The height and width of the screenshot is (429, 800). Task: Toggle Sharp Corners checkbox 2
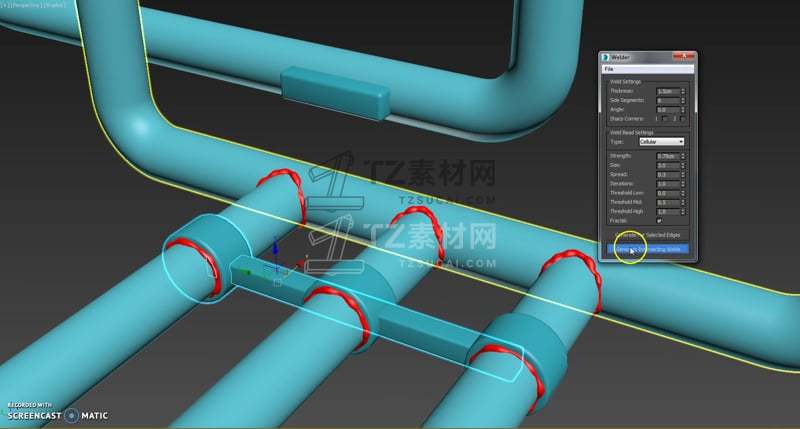pos(682,119)
